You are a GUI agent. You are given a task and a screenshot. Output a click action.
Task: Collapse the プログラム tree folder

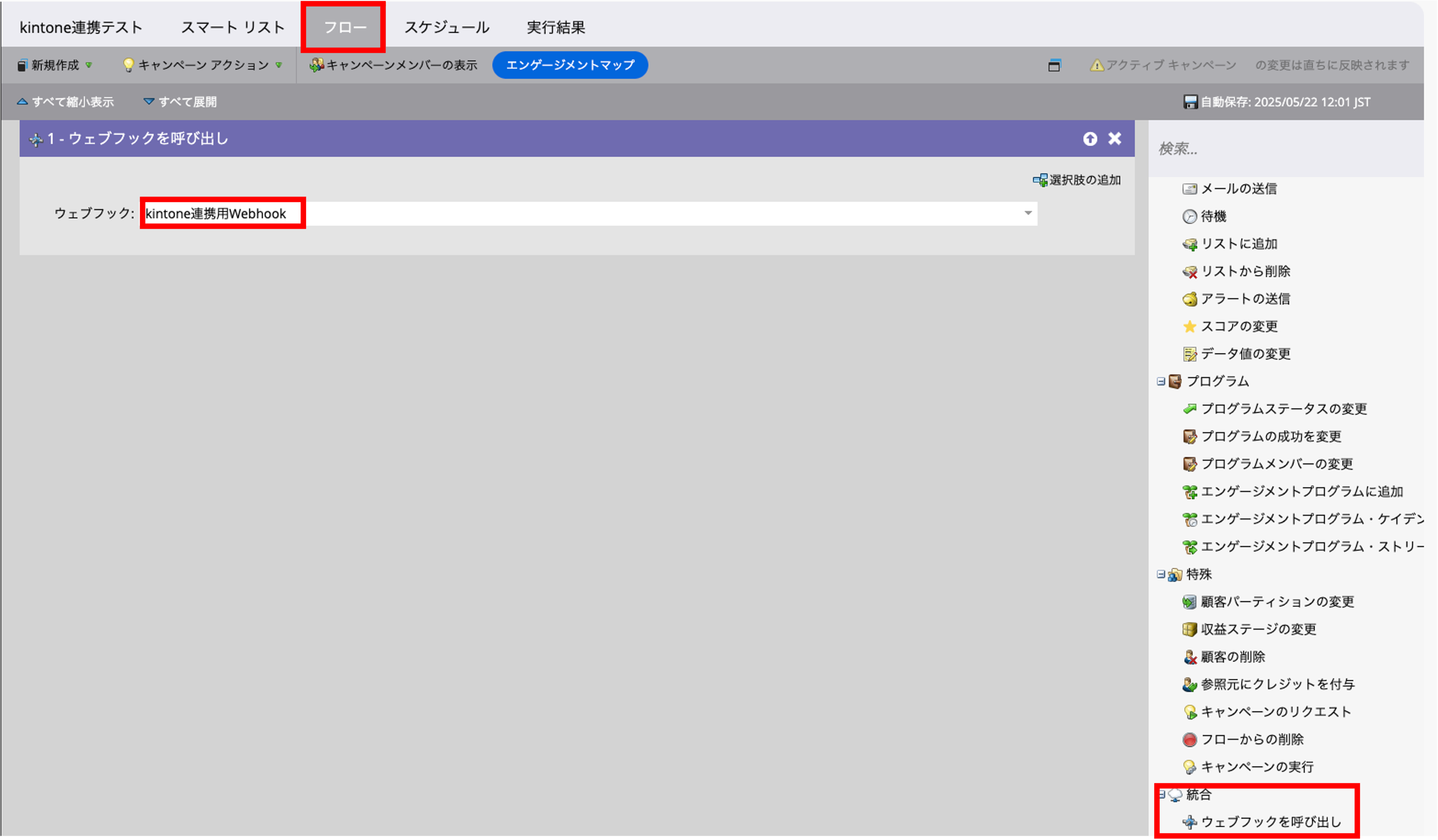pos(1161,381)
